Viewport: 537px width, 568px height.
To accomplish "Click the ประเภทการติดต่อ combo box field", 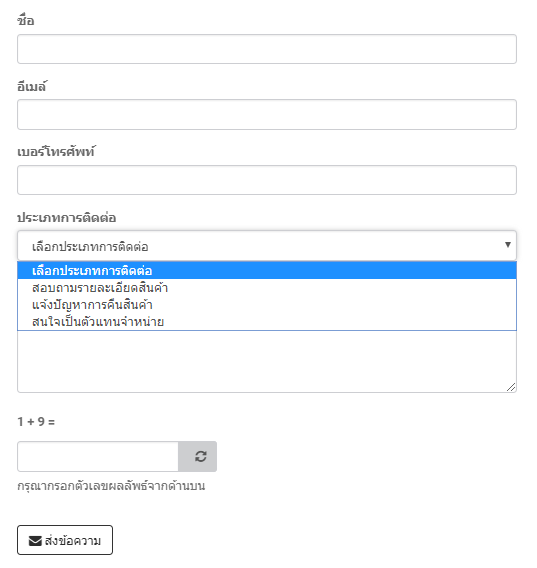I will tap(267, 246).
